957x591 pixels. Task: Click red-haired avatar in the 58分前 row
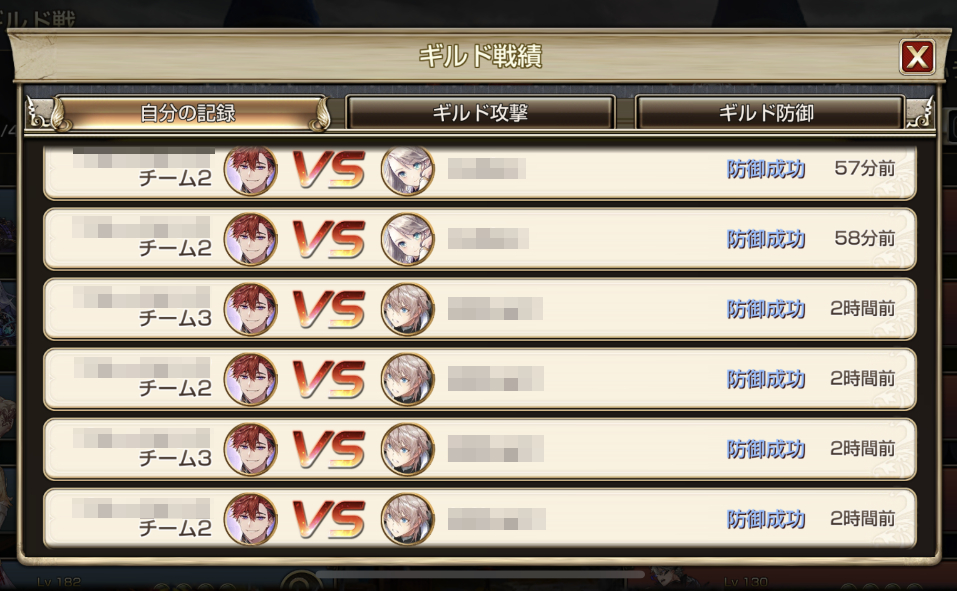[x=250, y=239]
